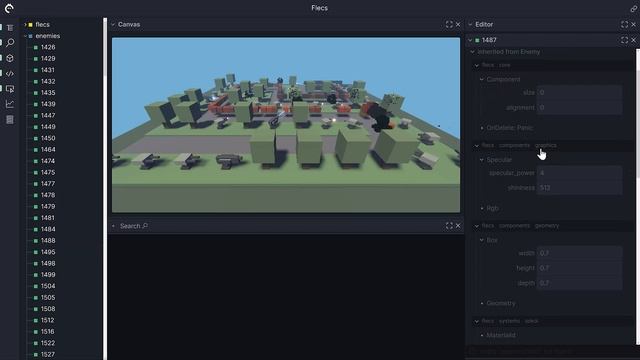Image resolution: width=640 pixels, height=360 pixels.
Task: Select entity 1426 in tree
Action: (x=48, y=47)
